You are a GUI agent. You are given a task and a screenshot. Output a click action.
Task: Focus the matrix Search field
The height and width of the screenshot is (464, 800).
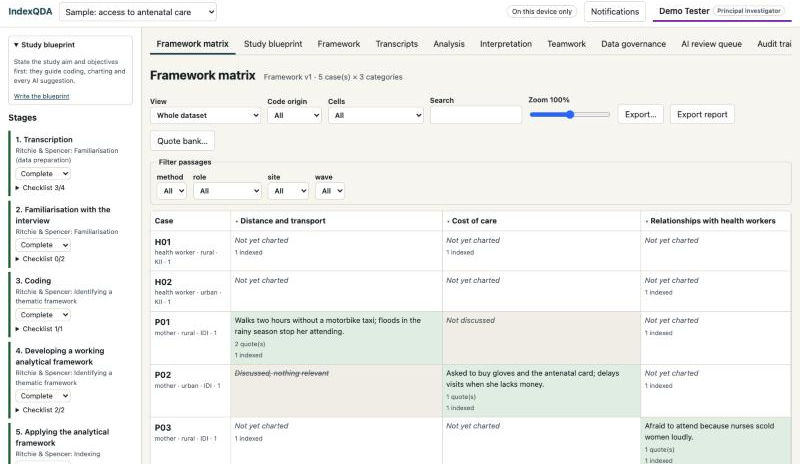tap(476, 115)
